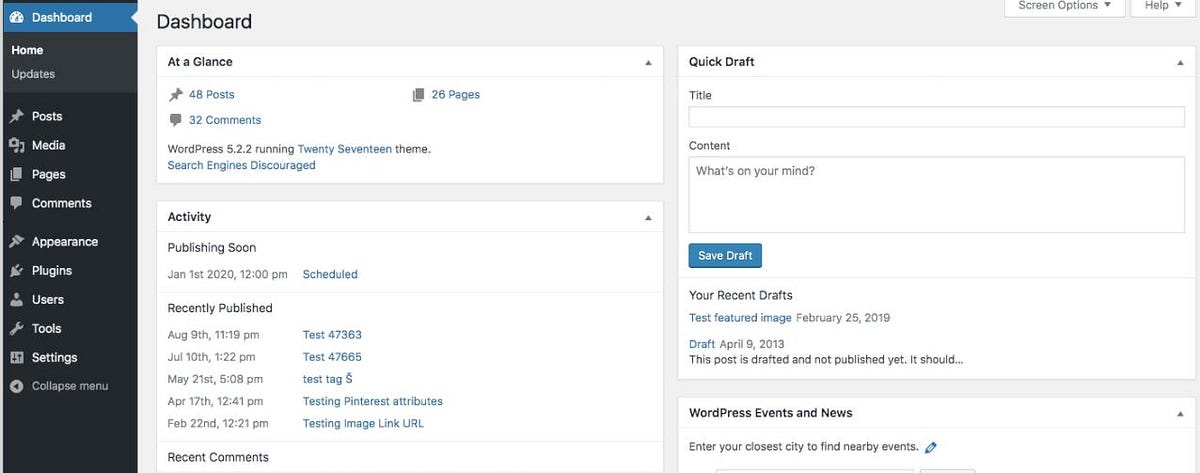Screen dimensions: 1200x473
Task: Toggle the Activity panel arrow
Action: pyautogui.click(x=648, y=217)
